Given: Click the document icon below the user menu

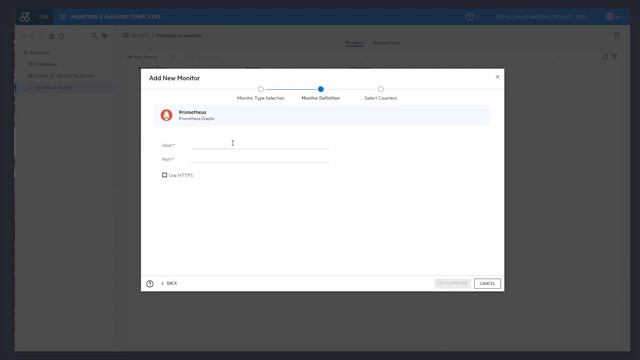Looking at the screenshot, I should coord(617,36).
